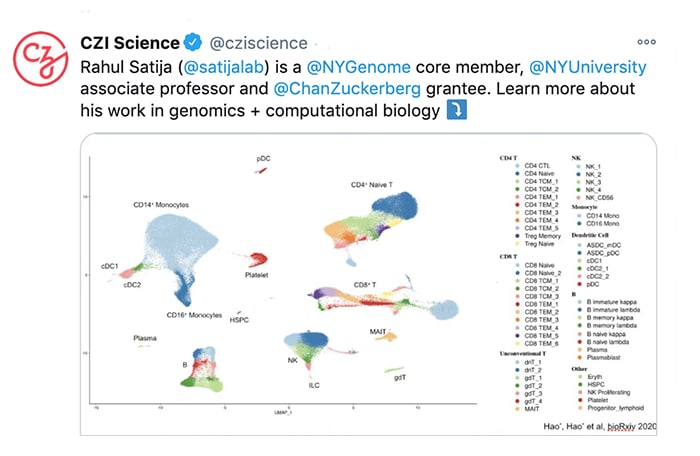Image resolution: width=700 pixels, height=456 pixels.
Task: Open the UMAP figure image thumbnail
Action: point(368,284)
